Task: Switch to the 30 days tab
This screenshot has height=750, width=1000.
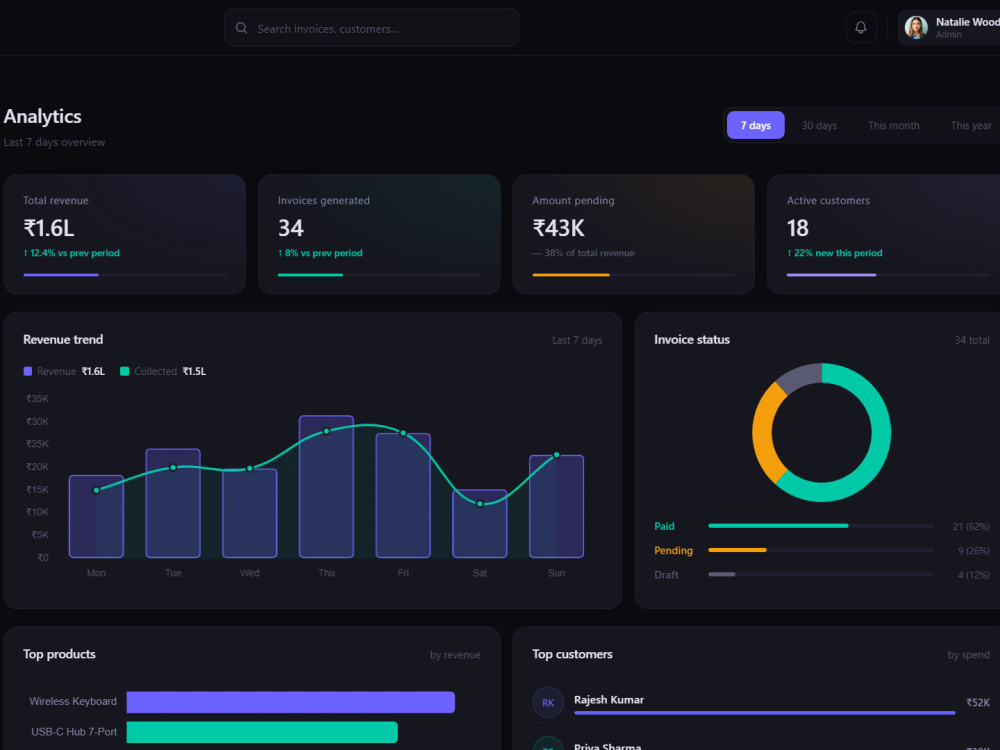Action: click(819, 125)
